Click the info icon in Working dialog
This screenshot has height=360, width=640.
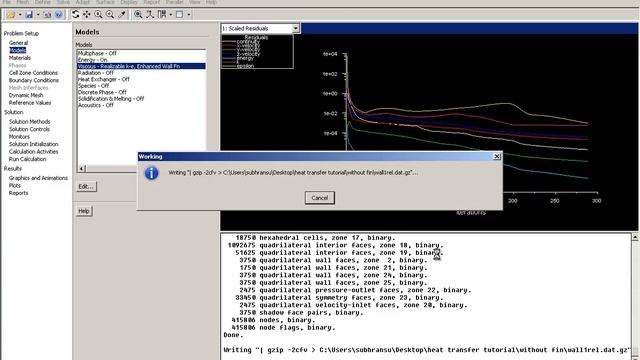[151, 173]
